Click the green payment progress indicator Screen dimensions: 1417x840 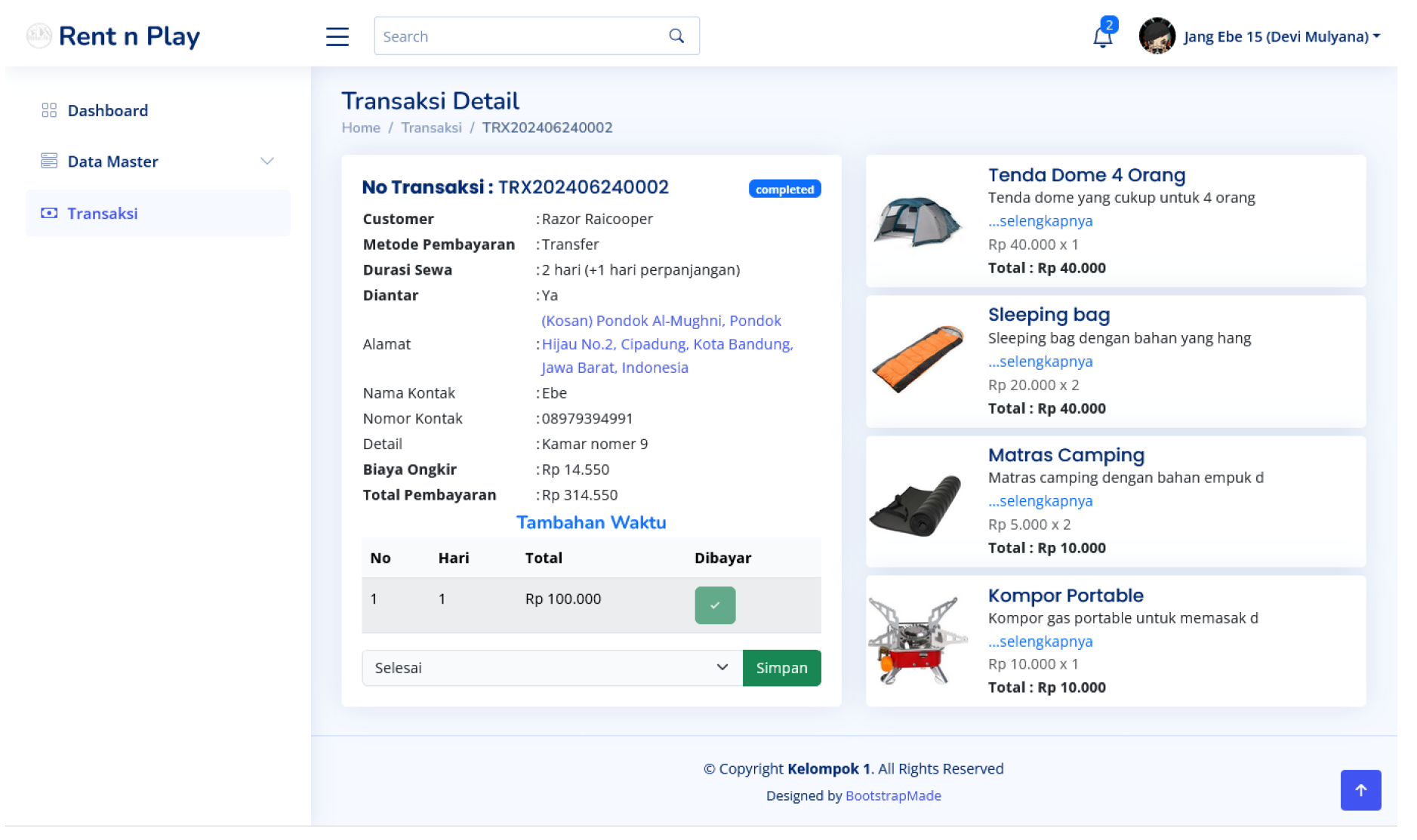[x=714, y=605]
